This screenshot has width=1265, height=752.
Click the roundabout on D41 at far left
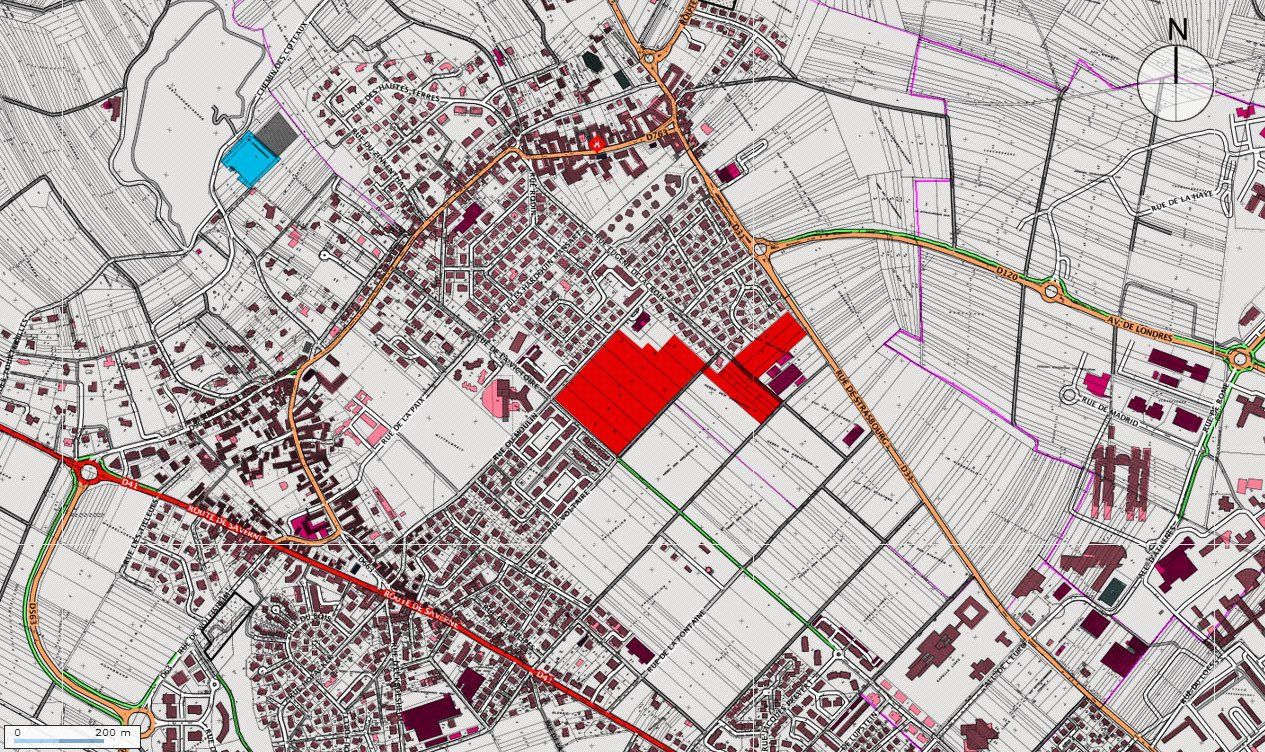(x=88, y=471)
